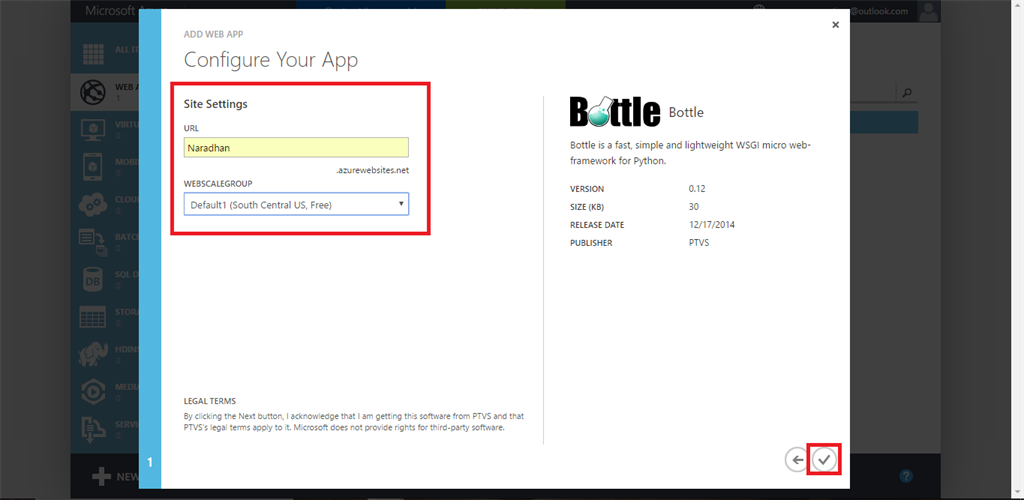Screen dimensions: 1024x500
Task: Click the publisher value 'PTVS'
Action: [x=699, y=243]
